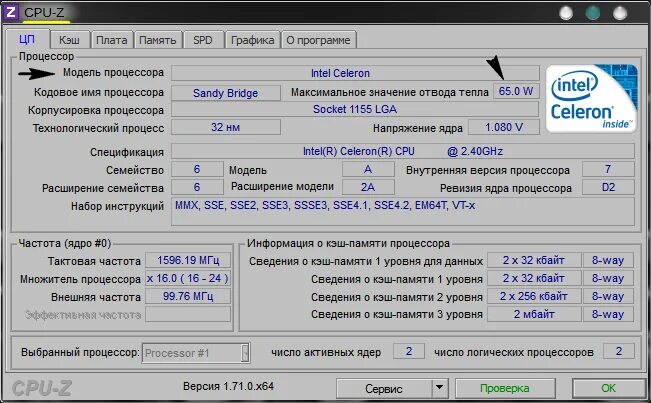651x403 pixels.
Task: Click the 2 мбайт L3 cache value
Action: 534,314
